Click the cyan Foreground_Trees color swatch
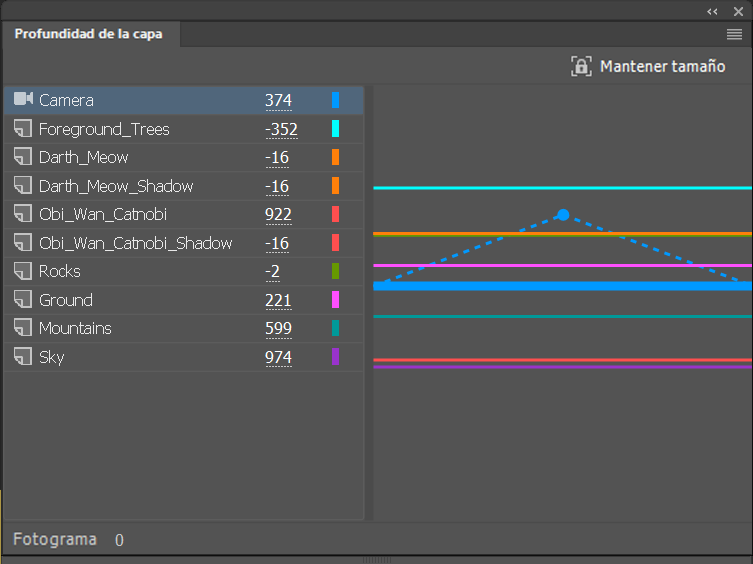Screen dimensions: 753x564 click(335, 129)
